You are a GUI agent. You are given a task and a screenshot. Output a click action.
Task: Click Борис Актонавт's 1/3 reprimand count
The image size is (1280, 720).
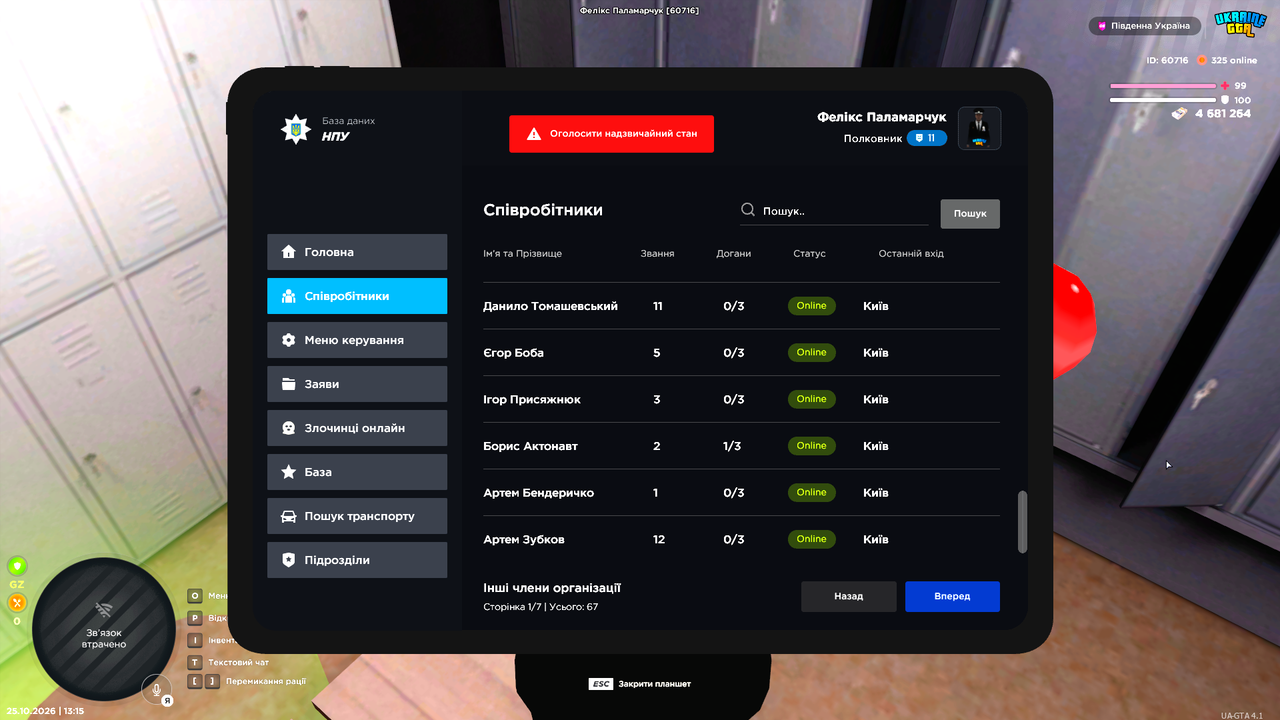(x=733, y=446)
